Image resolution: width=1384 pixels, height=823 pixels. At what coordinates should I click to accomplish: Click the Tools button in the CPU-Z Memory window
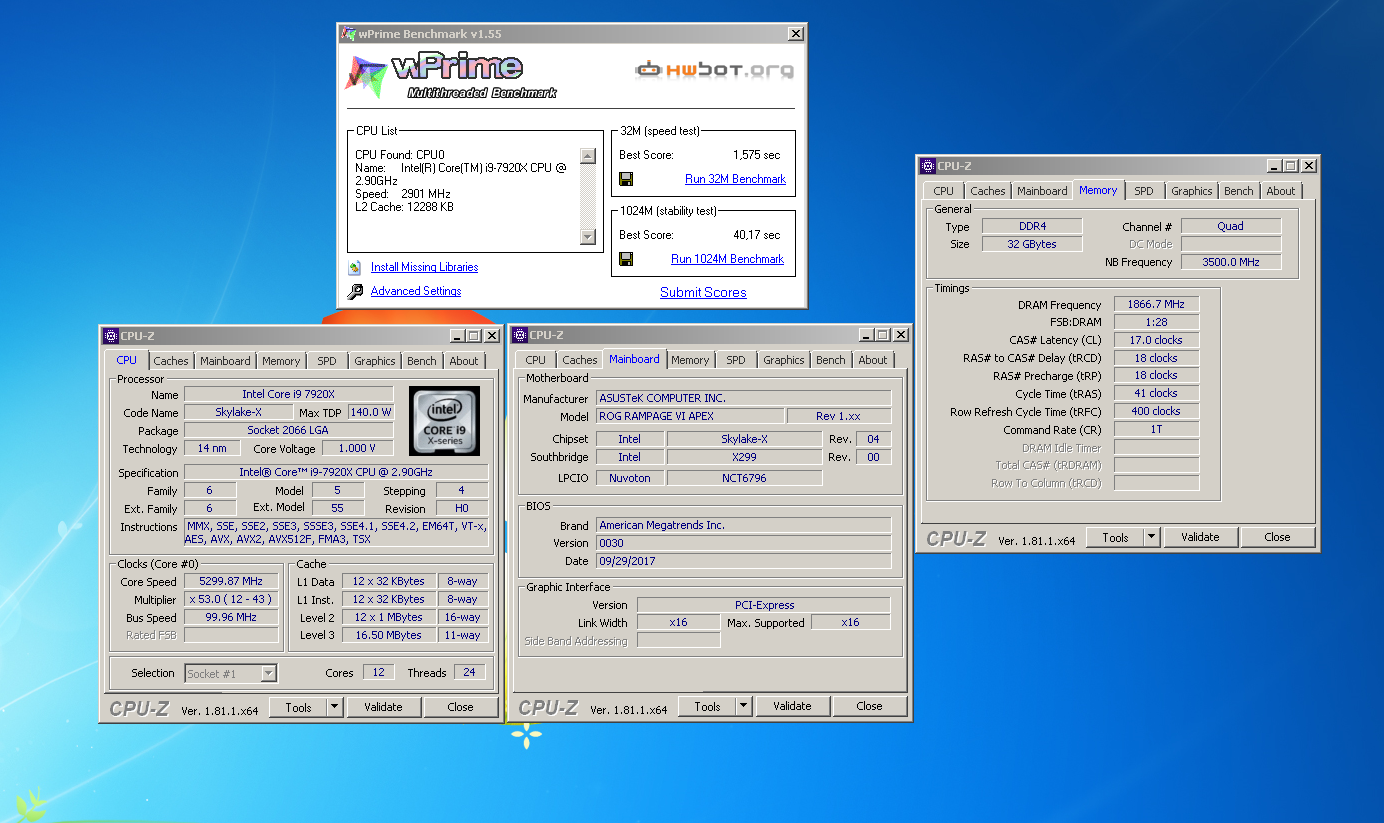(1115, 537)
